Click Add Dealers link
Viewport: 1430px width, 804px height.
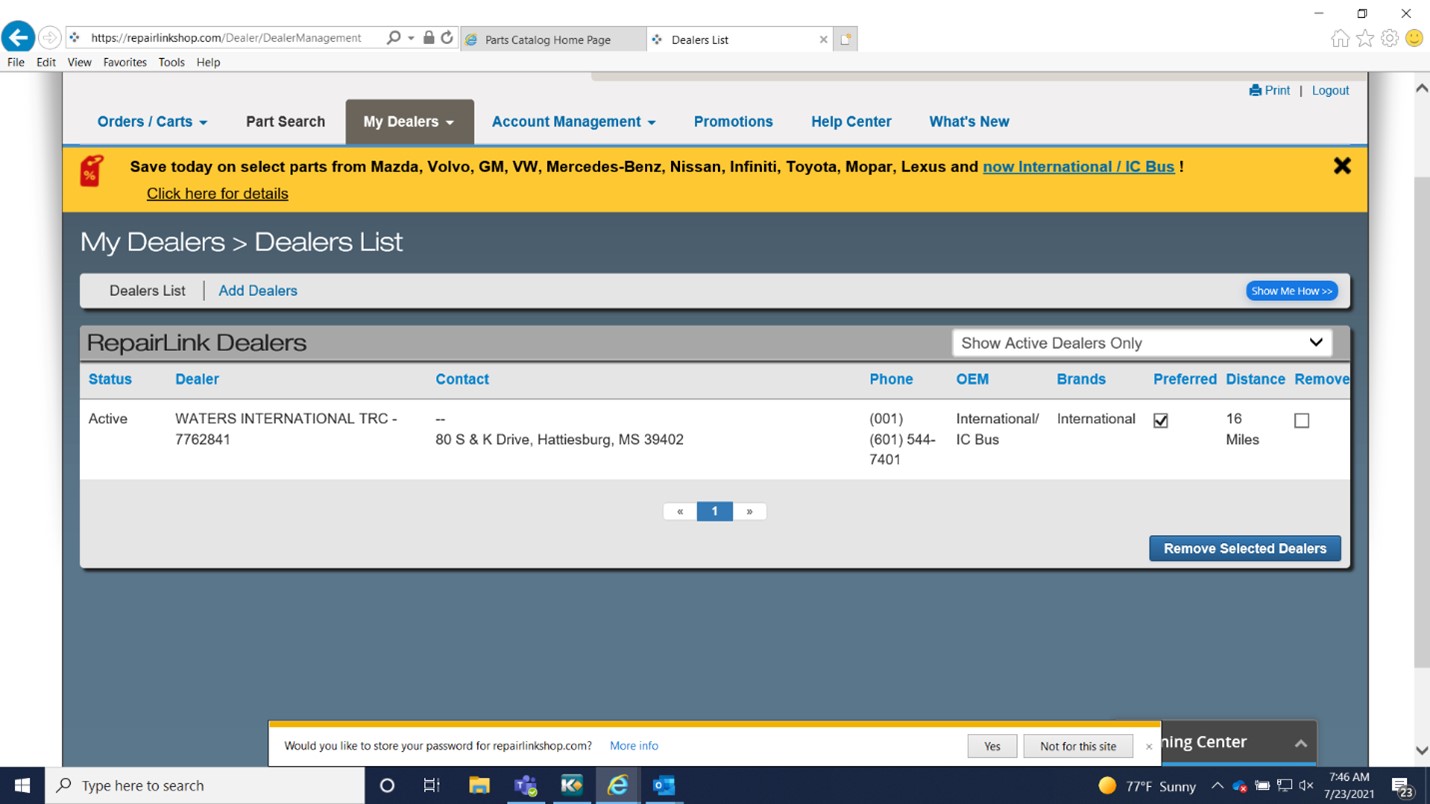(258, 291)
